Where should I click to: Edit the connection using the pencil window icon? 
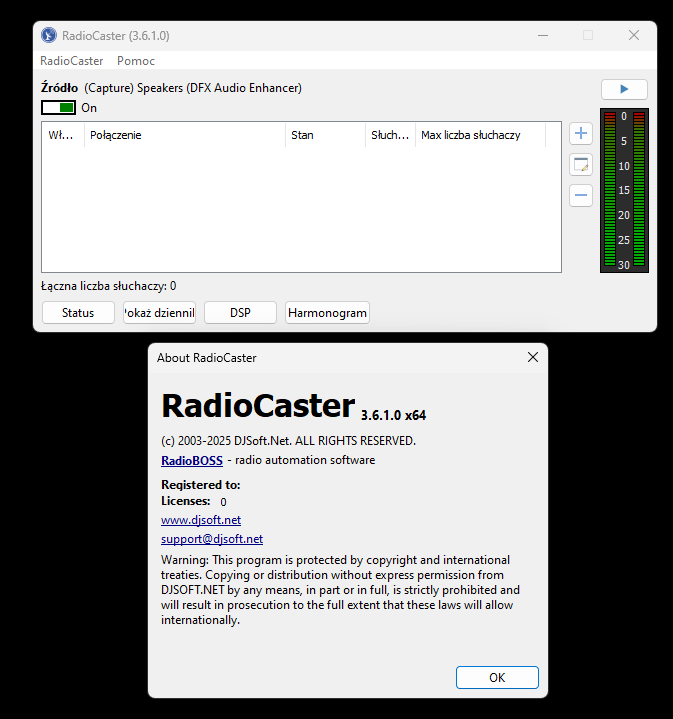point(581,165)
